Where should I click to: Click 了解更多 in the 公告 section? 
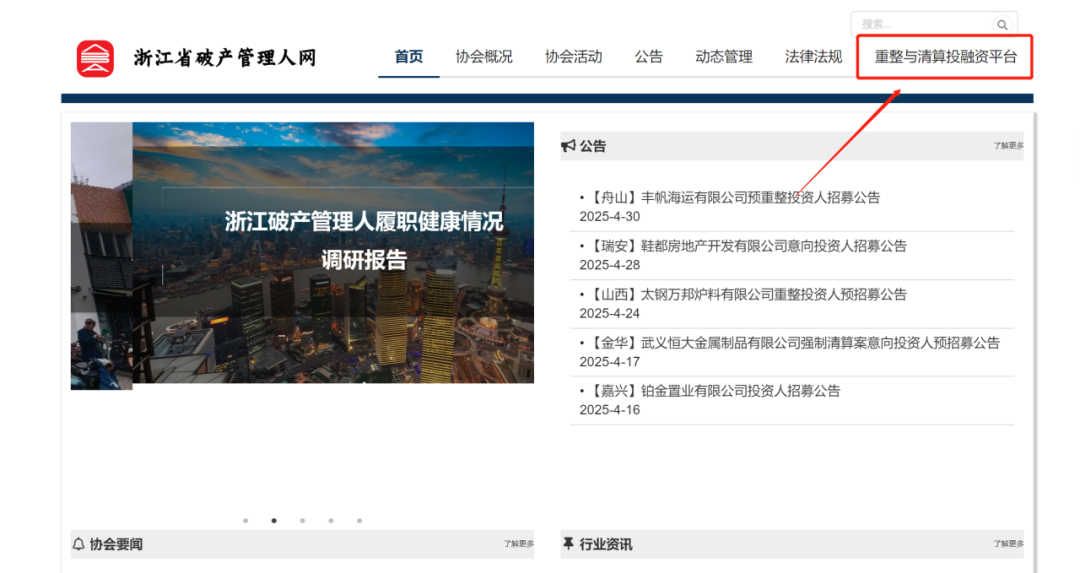point(1008,145)
